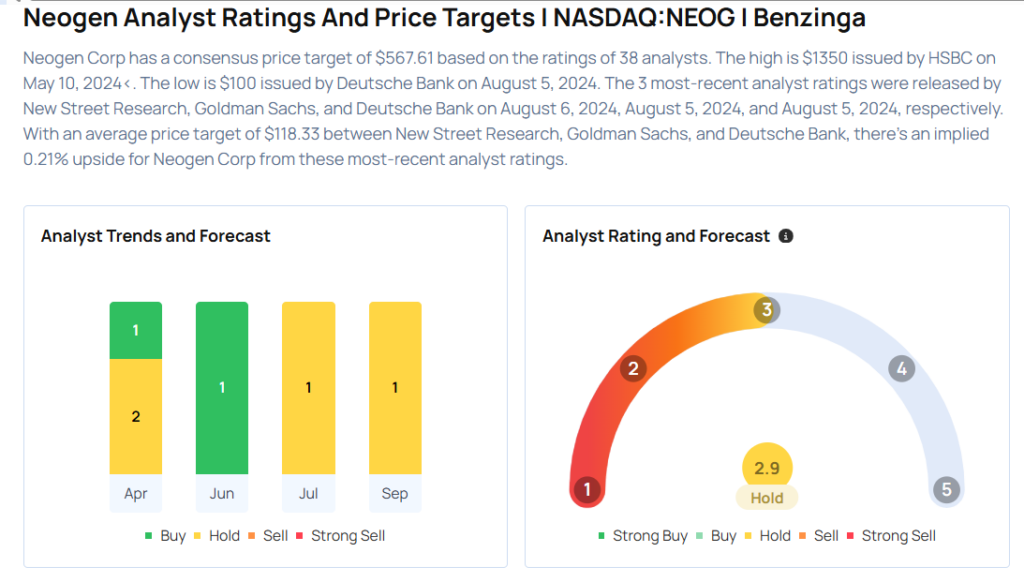Toggle Strong Sell legend in Analyst Trends chart

[338, 536]
